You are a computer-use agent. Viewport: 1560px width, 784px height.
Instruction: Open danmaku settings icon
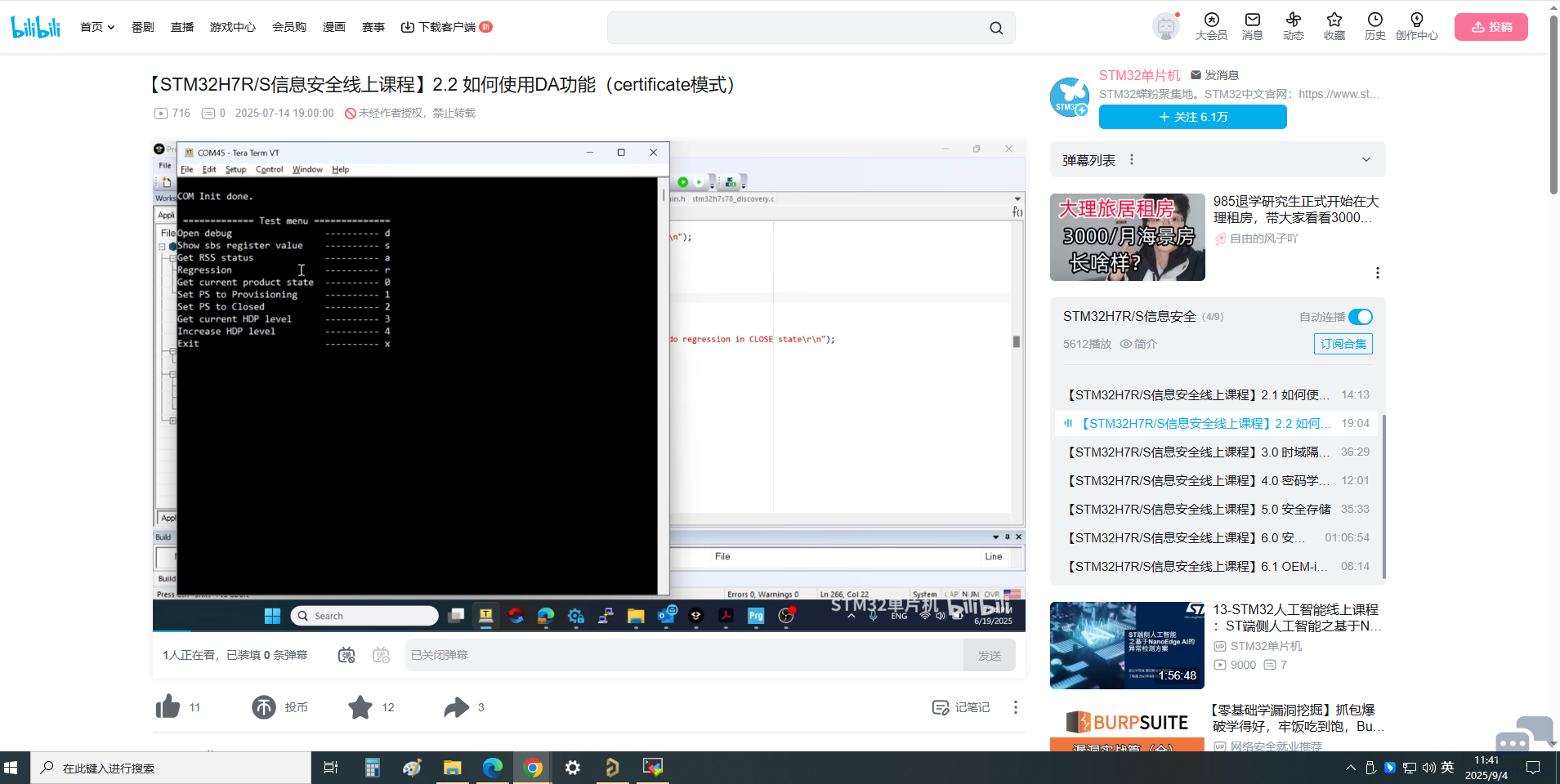(x=381, y=655)
